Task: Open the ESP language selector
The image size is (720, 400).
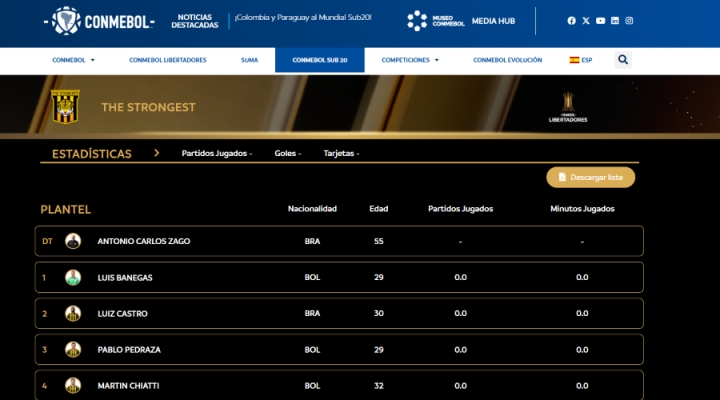Action: click(x=581, y=60)
